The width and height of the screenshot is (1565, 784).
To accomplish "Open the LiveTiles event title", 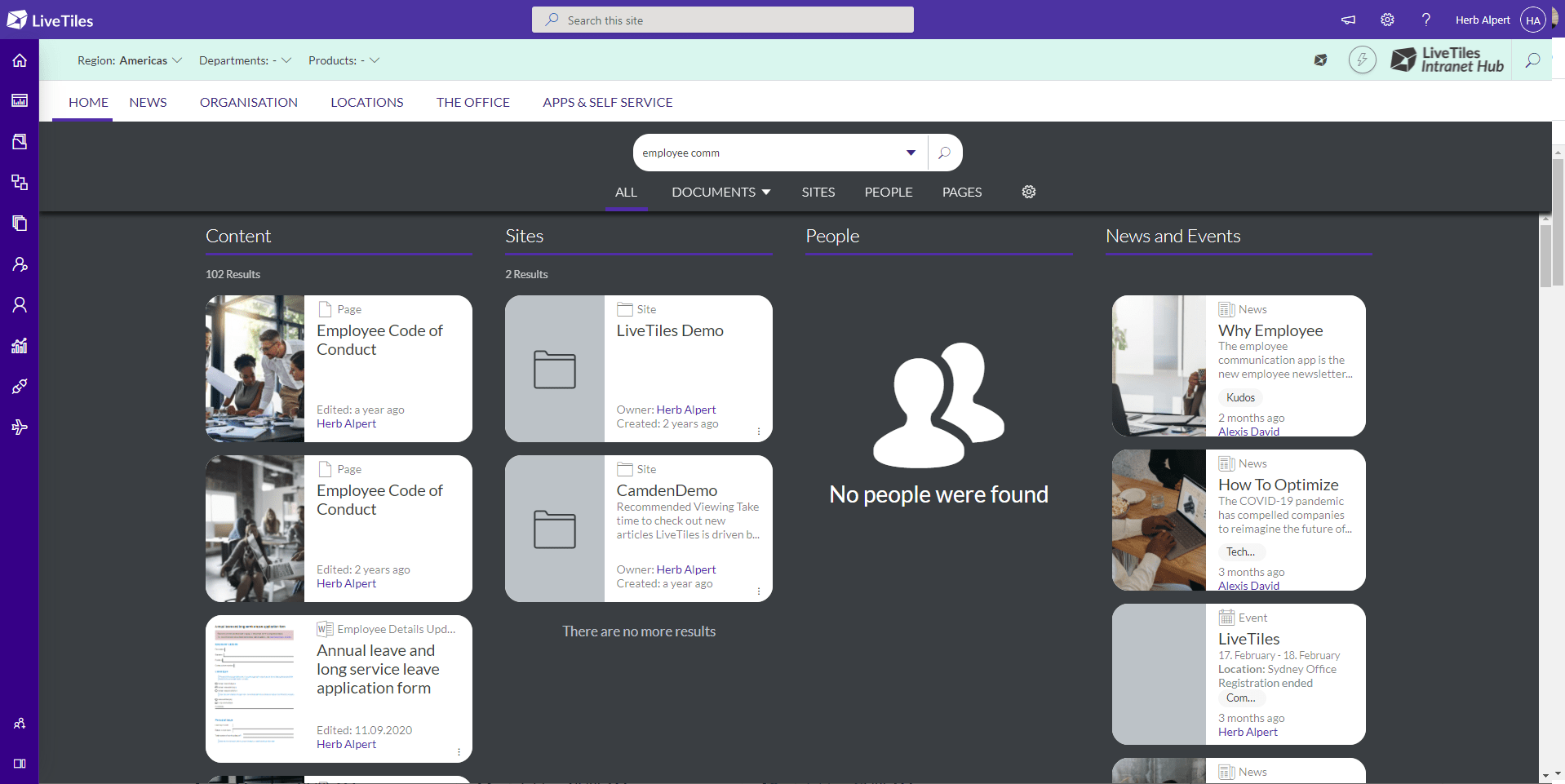I will point(1248,639).
